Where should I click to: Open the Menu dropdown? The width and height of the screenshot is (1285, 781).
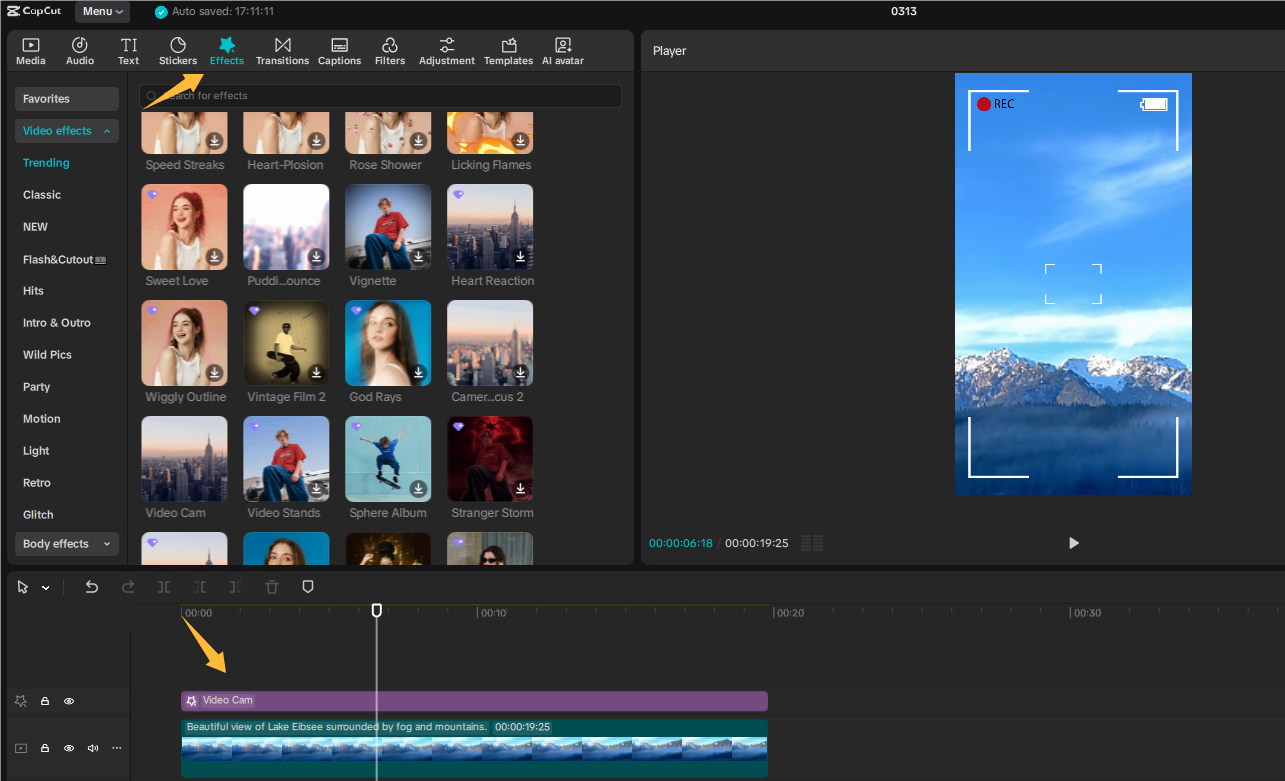[x=103, y=12]
